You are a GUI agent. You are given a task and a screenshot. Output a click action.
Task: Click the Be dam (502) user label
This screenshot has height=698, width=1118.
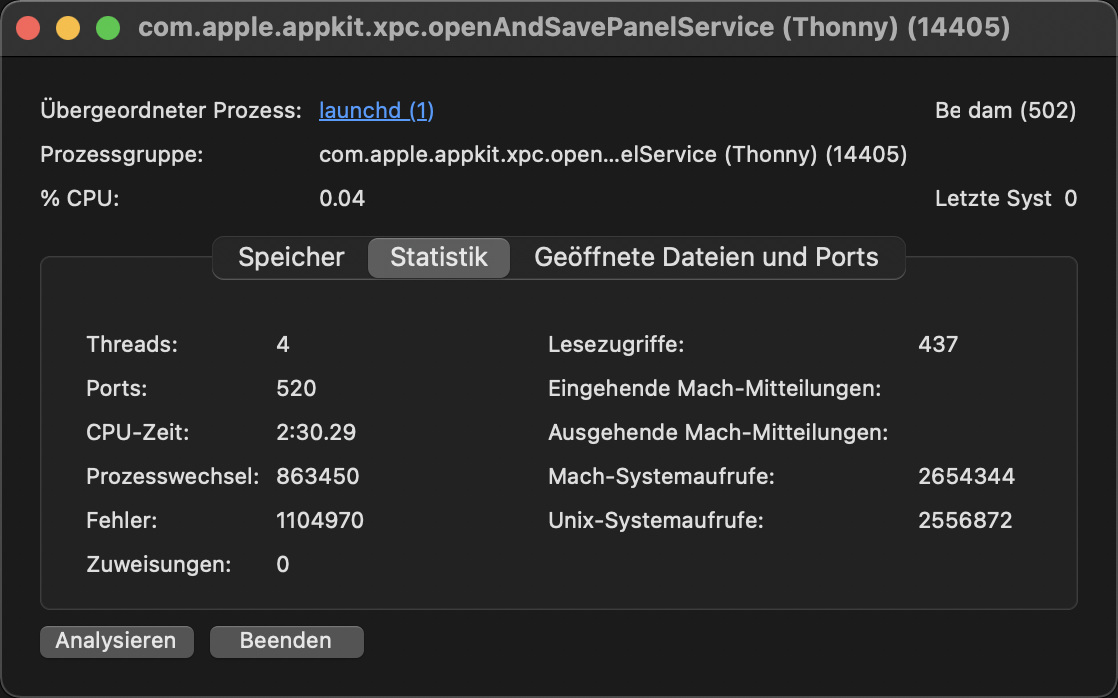(x=1005, y=110)
